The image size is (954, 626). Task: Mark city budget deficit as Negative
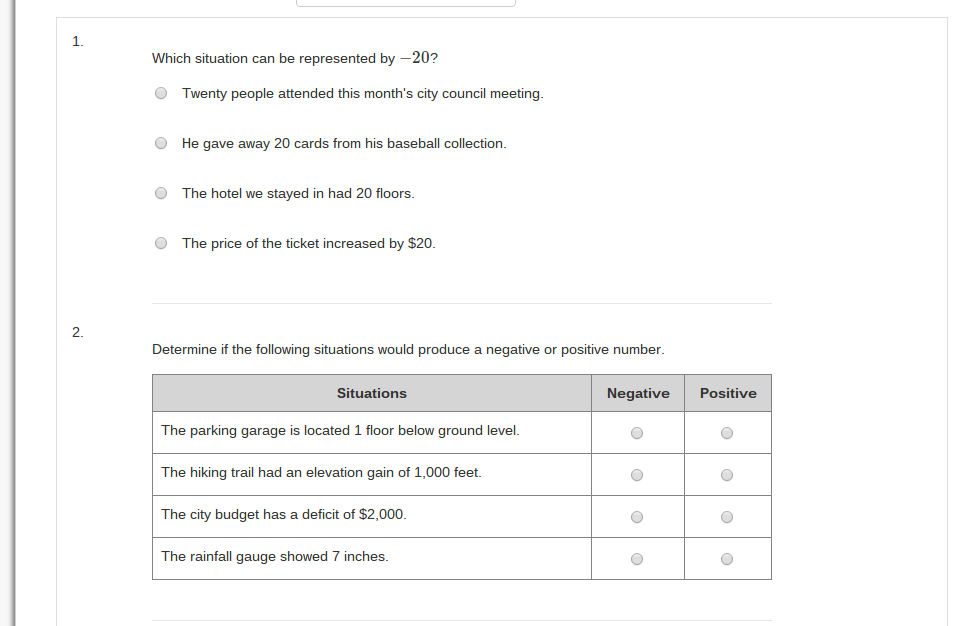[x=636, y=517]
